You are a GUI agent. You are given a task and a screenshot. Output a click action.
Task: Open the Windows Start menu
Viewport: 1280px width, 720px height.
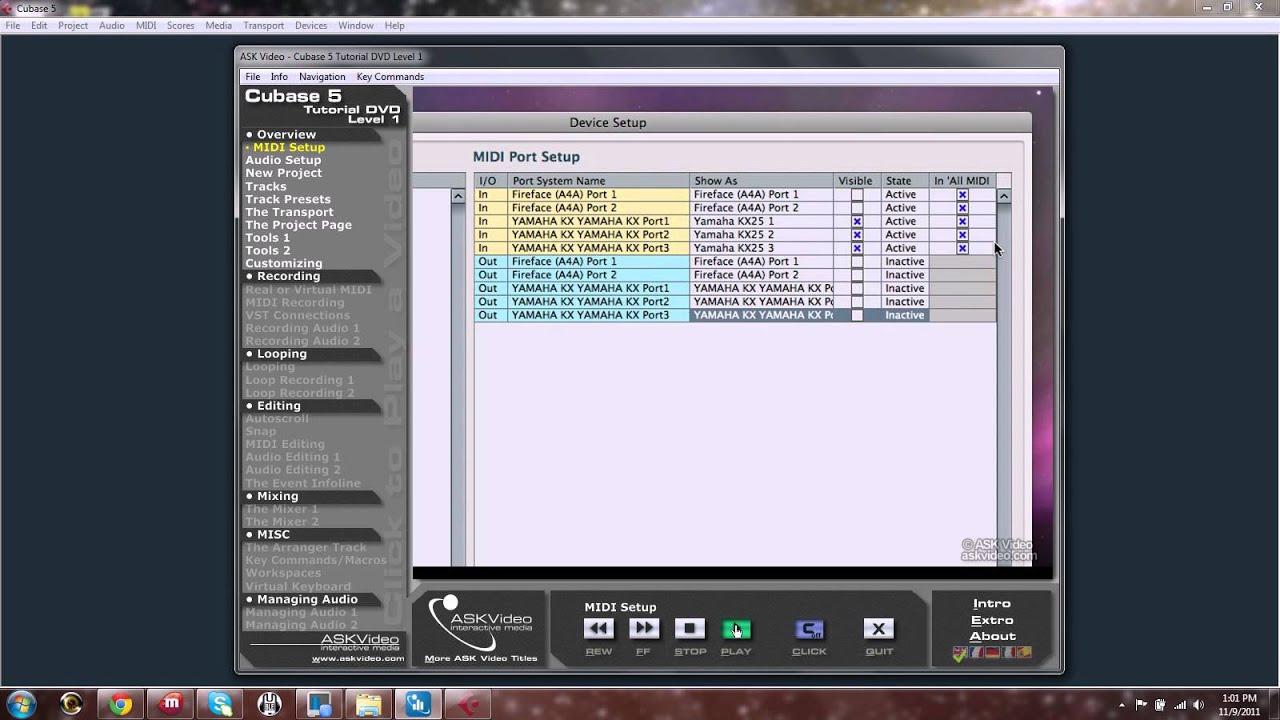[21, 704]
